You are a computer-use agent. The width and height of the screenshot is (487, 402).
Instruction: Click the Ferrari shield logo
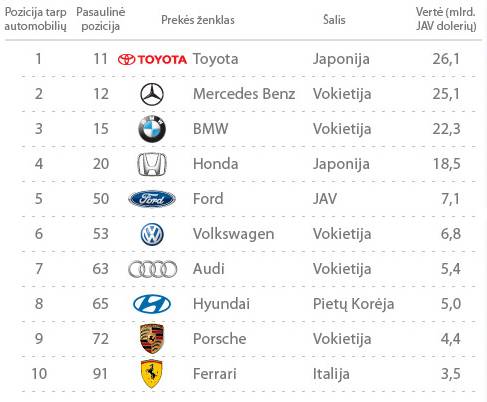click(x=152, y=374)
